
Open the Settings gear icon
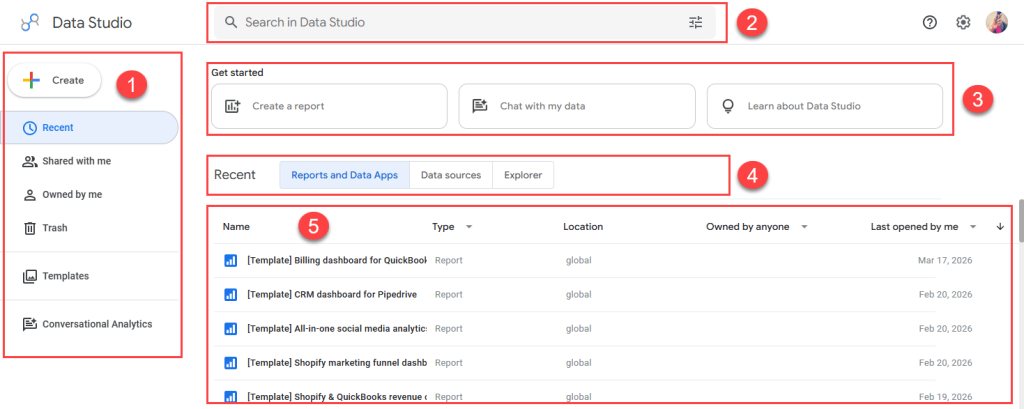coord(963,22)
